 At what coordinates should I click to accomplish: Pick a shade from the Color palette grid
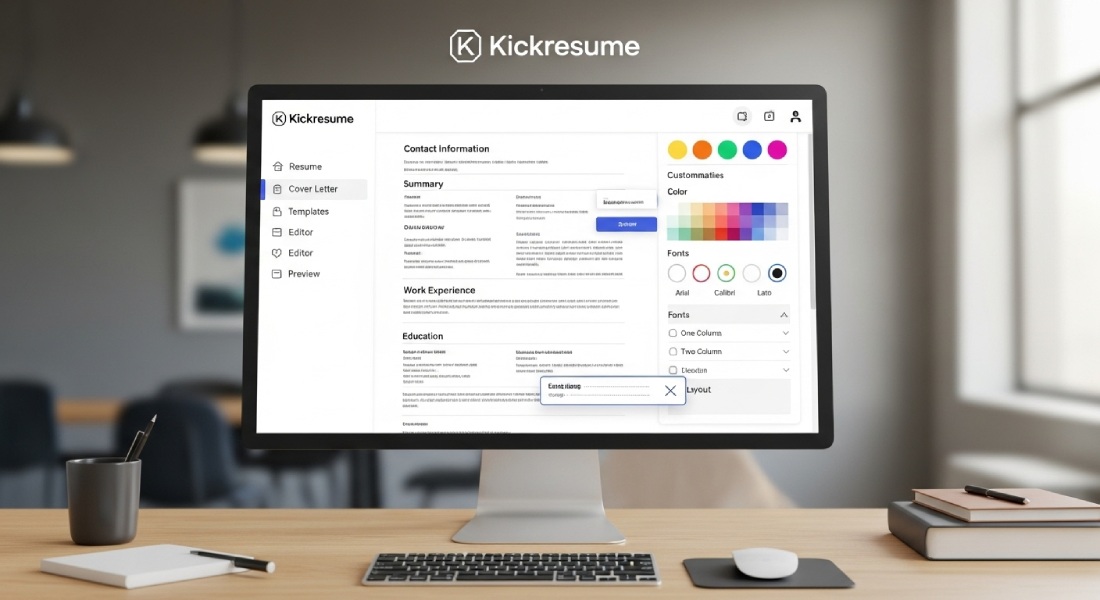pyautogui.click(x=727, y=221)
